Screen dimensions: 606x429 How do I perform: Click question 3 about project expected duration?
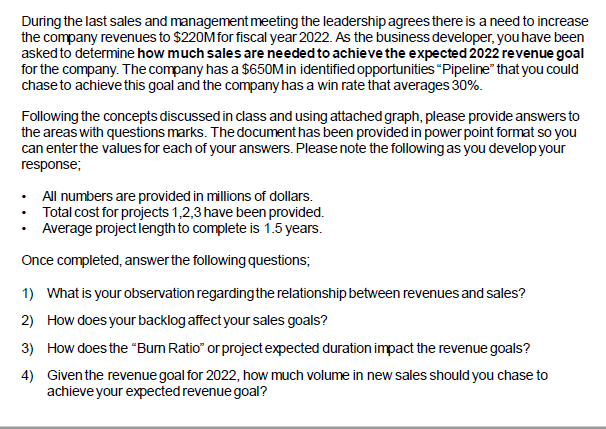[x=289, y=349]
